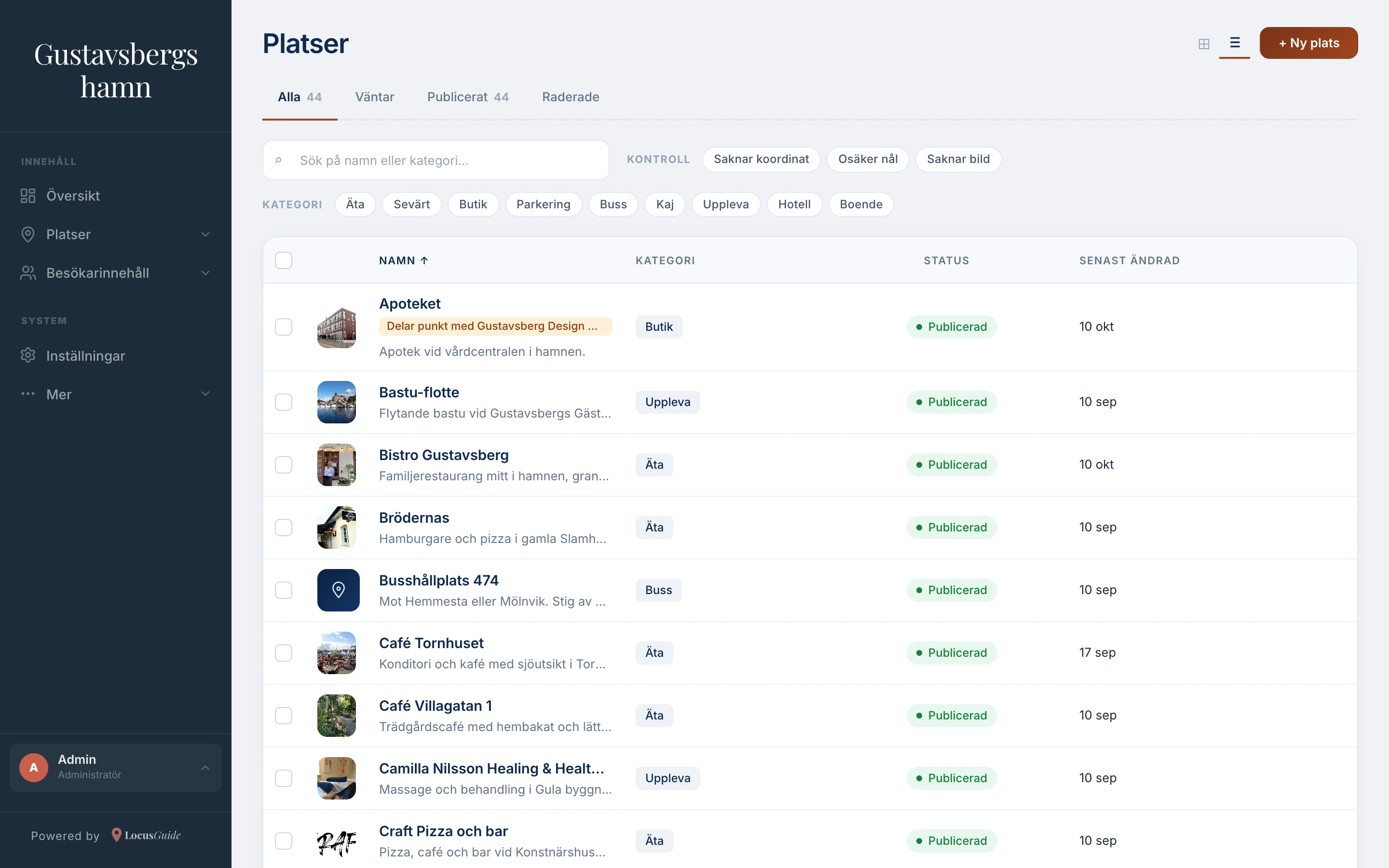Filter by Saknar koordinat
The height and width of the screenshot is (868, 1389).
point(761,159)
